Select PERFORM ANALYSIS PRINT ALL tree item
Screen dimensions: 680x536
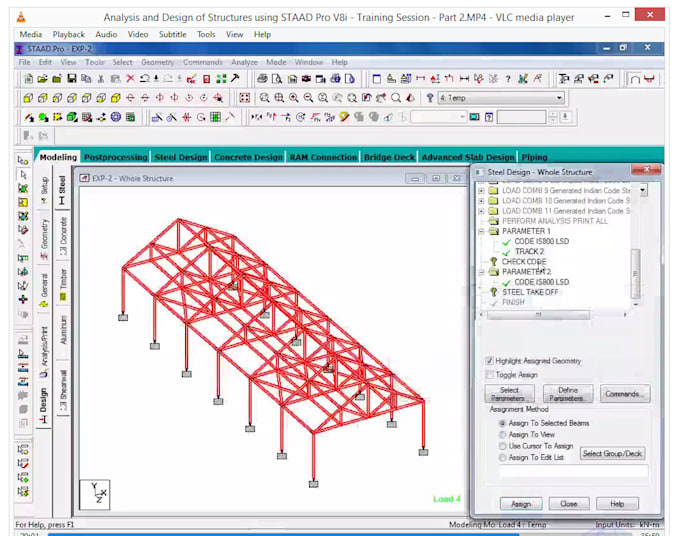tap(555, 221)
